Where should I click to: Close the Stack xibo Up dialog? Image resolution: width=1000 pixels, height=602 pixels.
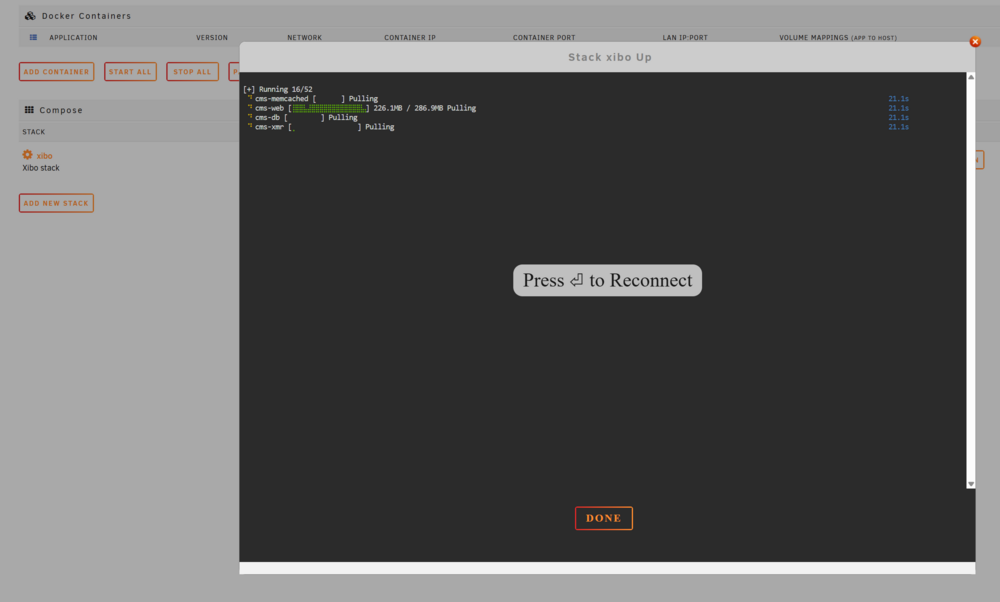coord(974,41)
